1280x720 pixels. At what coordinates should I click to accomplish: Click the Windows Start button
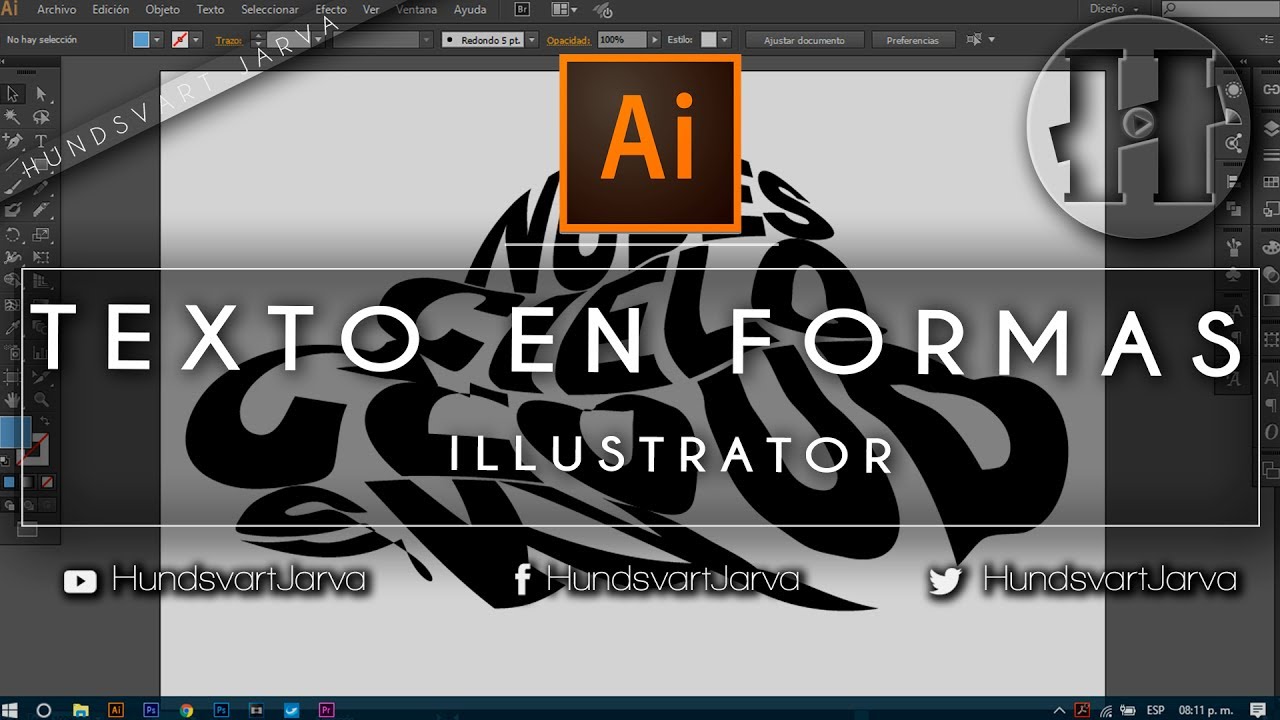[12, 710]
